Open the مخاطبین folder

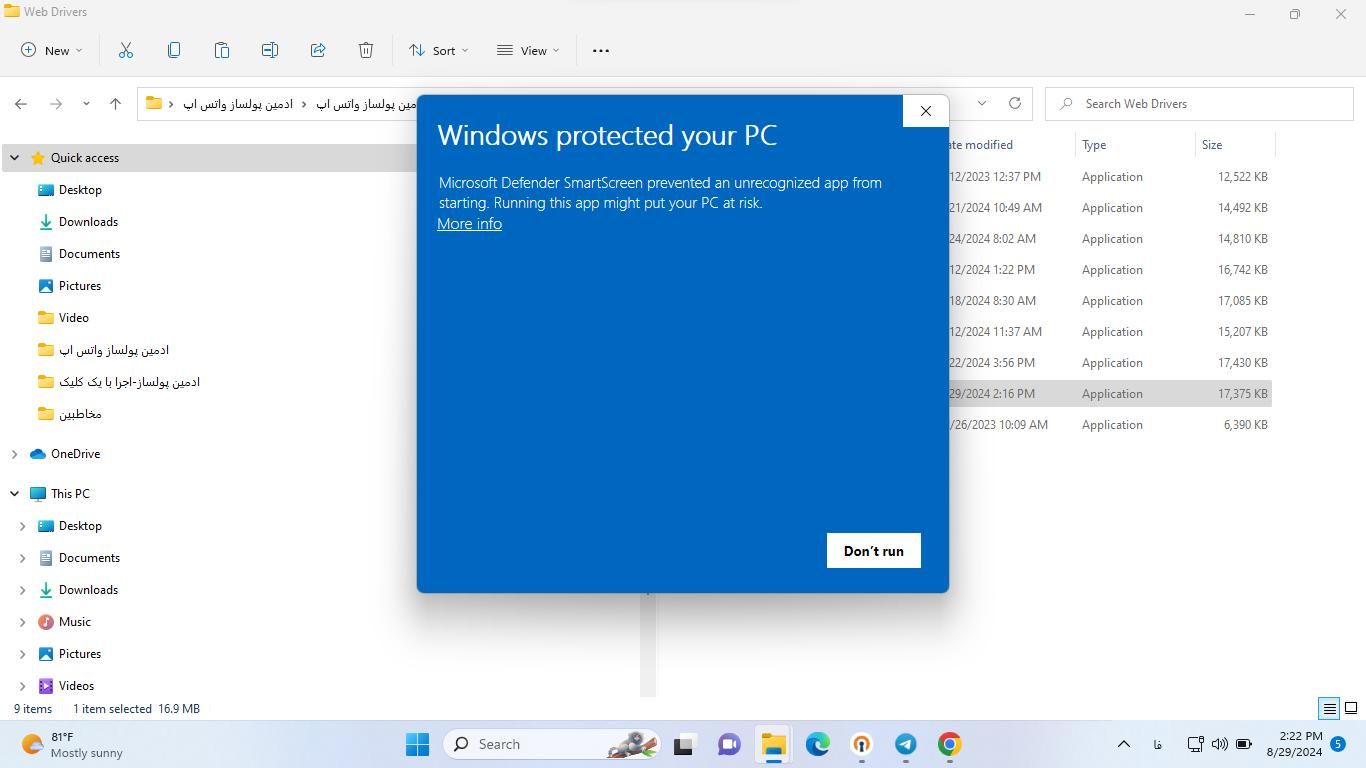[80, 414]
